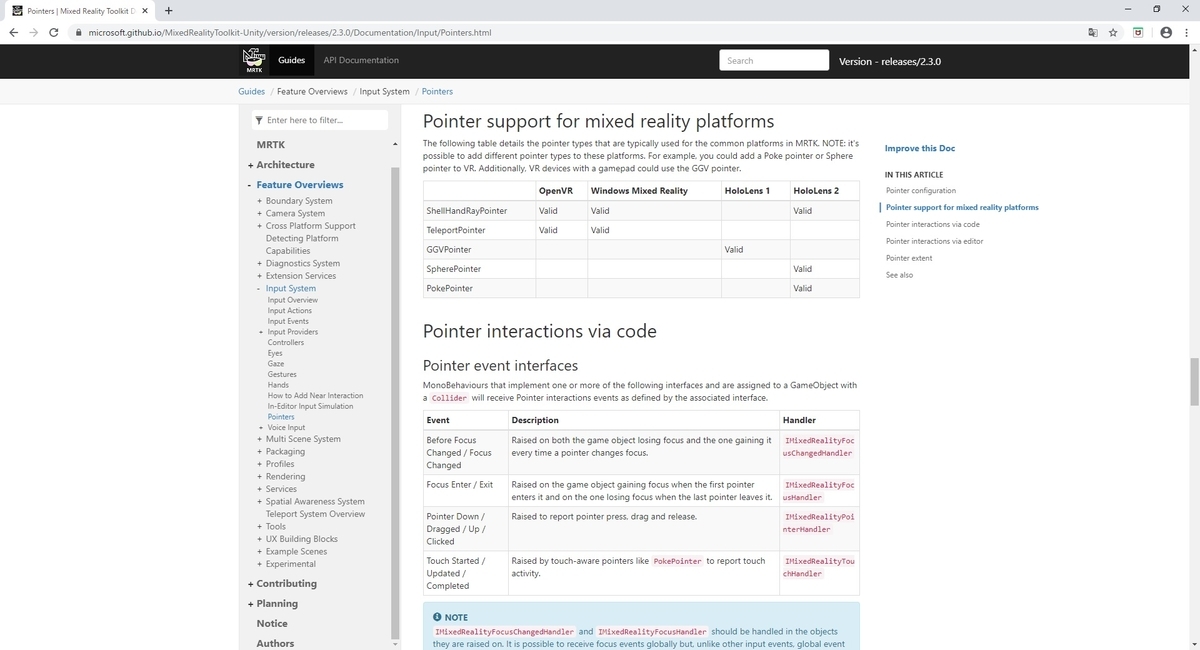Open the API Documentation navbar tab
Image resolution: width=1200 pixels, height=650 pixels.
361,60
